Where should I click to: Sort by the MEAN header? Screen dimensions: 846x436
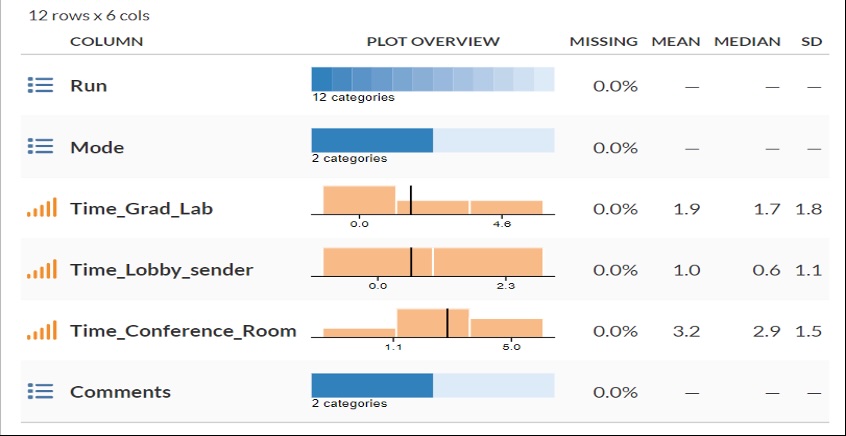(676, 42)
